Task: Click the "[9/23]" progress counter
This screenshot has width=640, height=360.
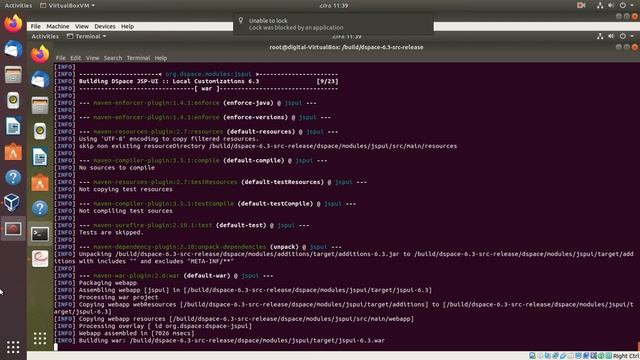Action: tap(327, 81)
